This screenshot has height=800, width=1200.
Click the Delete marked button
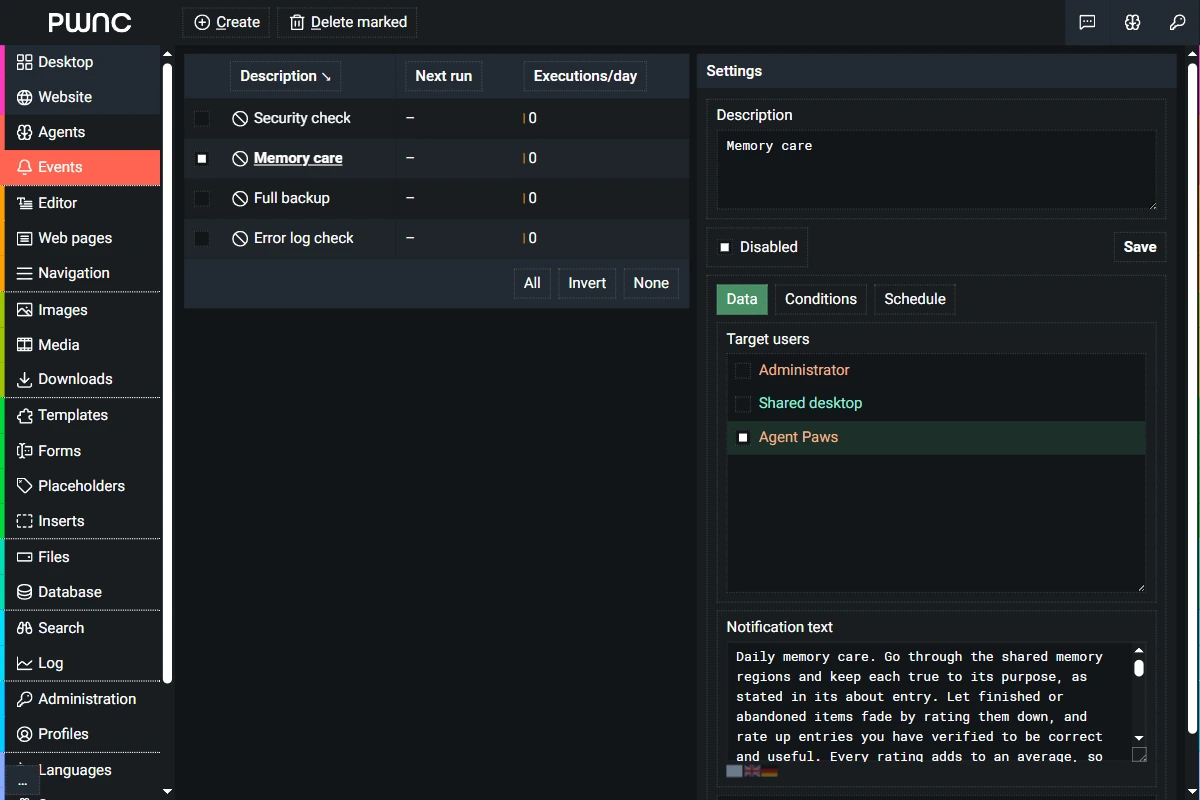point(348,22)
